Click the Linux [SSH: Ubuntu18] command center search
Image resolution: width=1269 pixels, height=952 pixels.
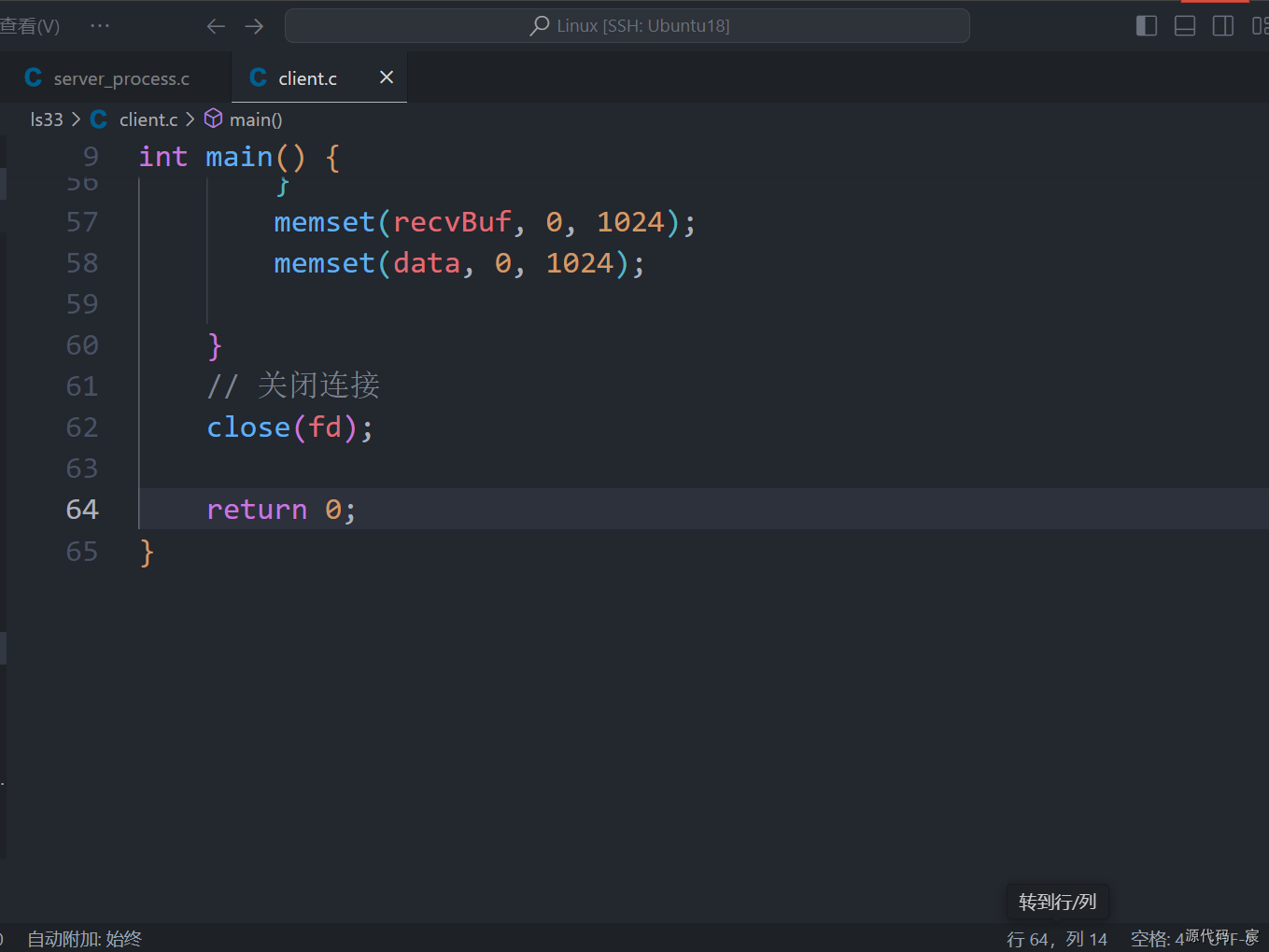pos(627,26)
